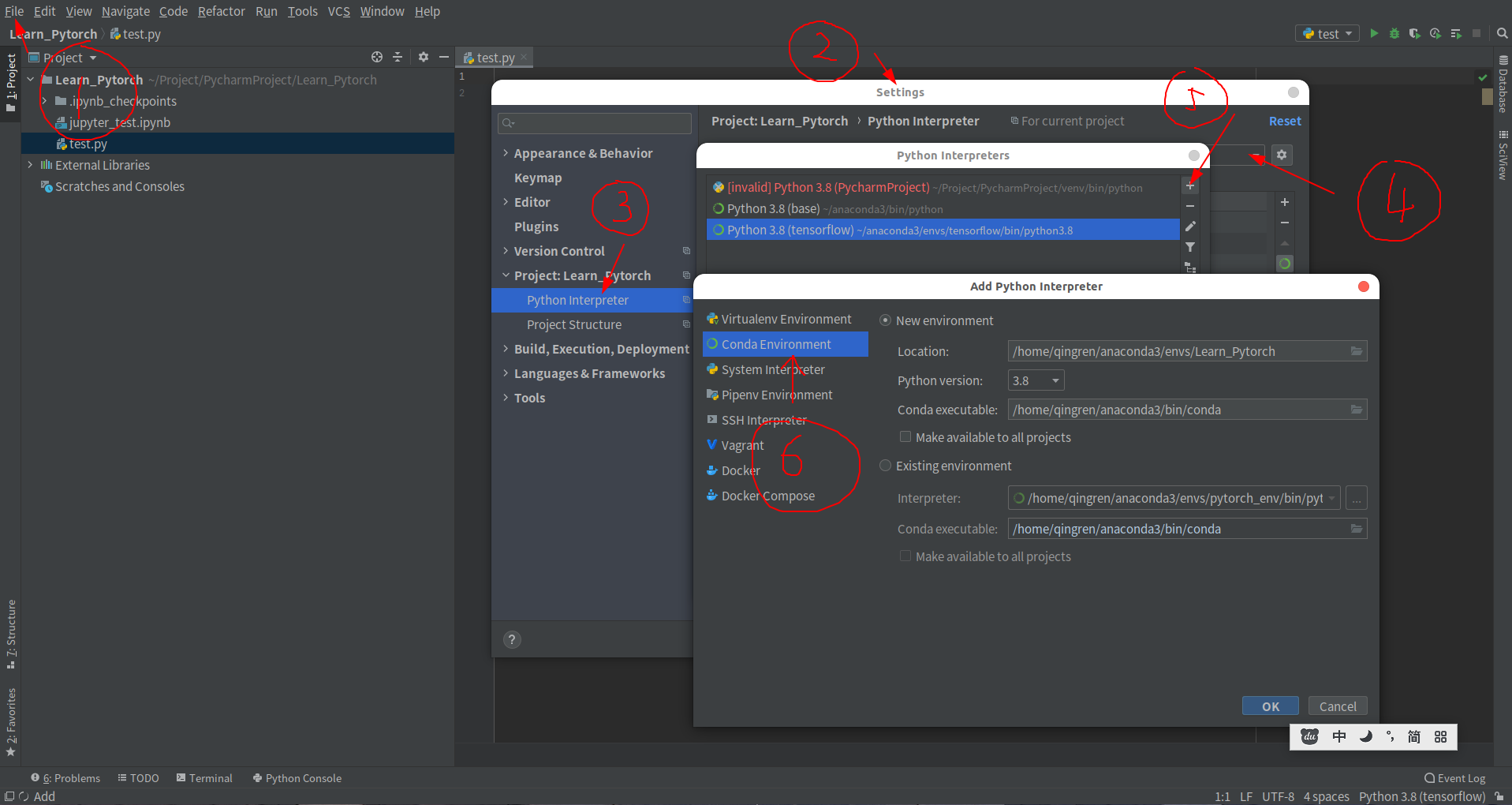Hide the Project tool window
1512x805 pixels.
(444, 57)
